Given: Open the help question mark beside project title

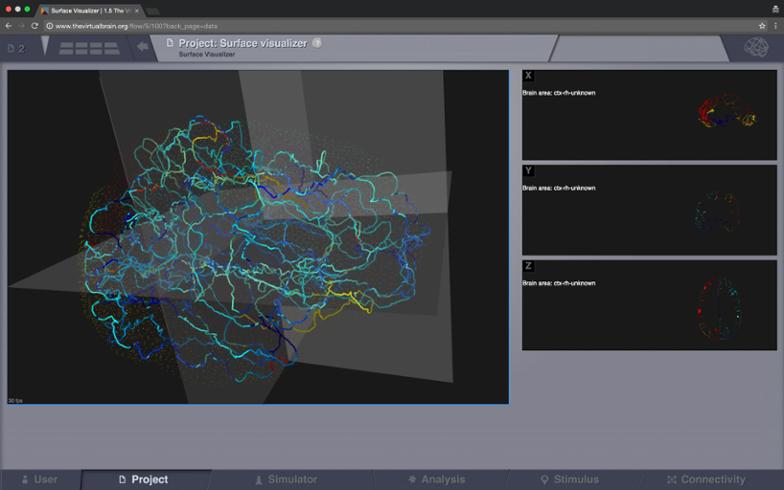Looking at the screenshot, I should point(317,43).
